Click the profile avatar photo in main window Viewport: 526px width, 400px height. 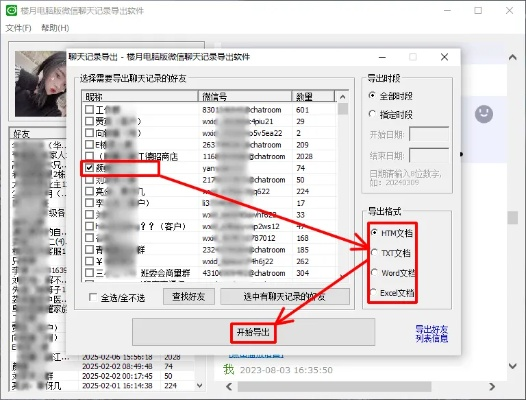click(40, 84)
